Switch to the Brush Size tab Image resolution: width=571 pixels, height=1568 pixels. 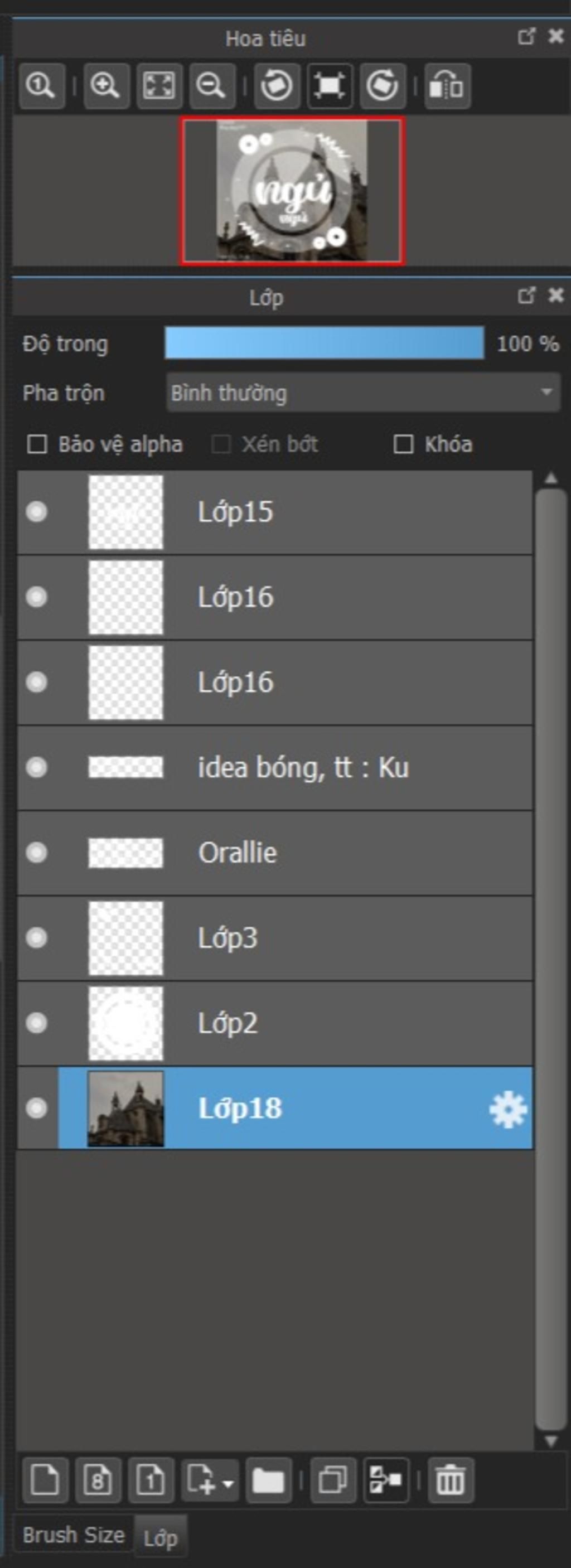click(74, 1536)
